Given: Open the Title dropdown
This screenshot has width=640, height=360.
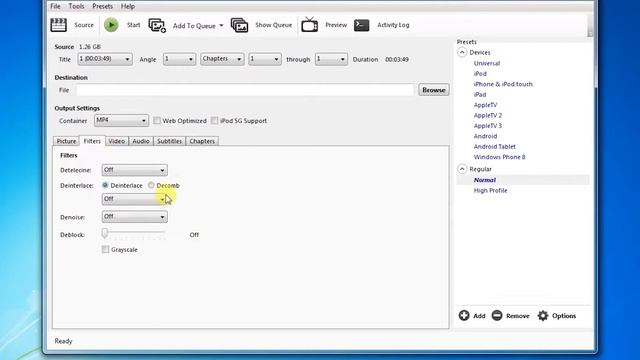Looking at the screenshot, I should (x=105, y=59).
